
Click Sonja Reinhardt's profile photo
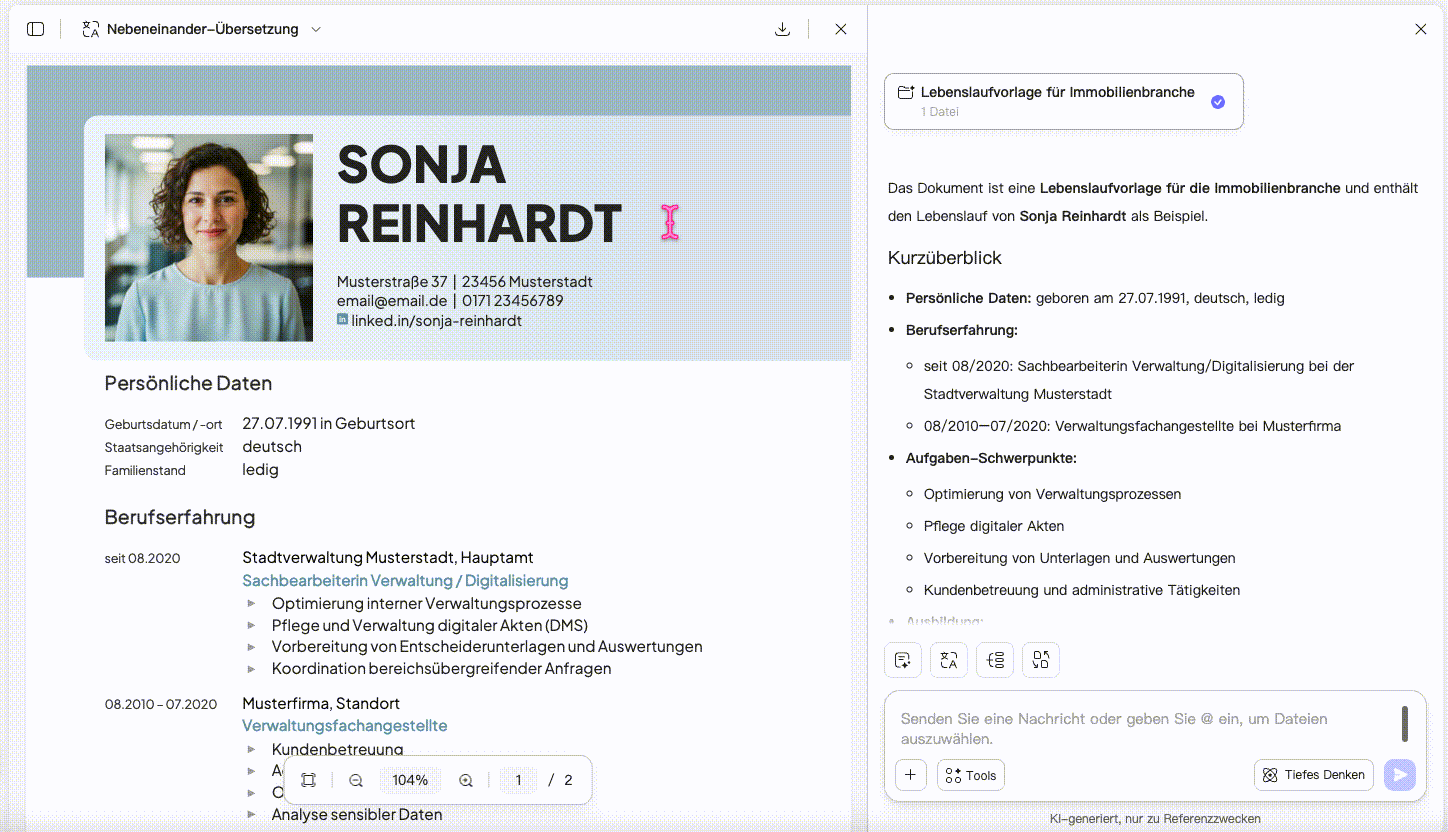[209, 238]
